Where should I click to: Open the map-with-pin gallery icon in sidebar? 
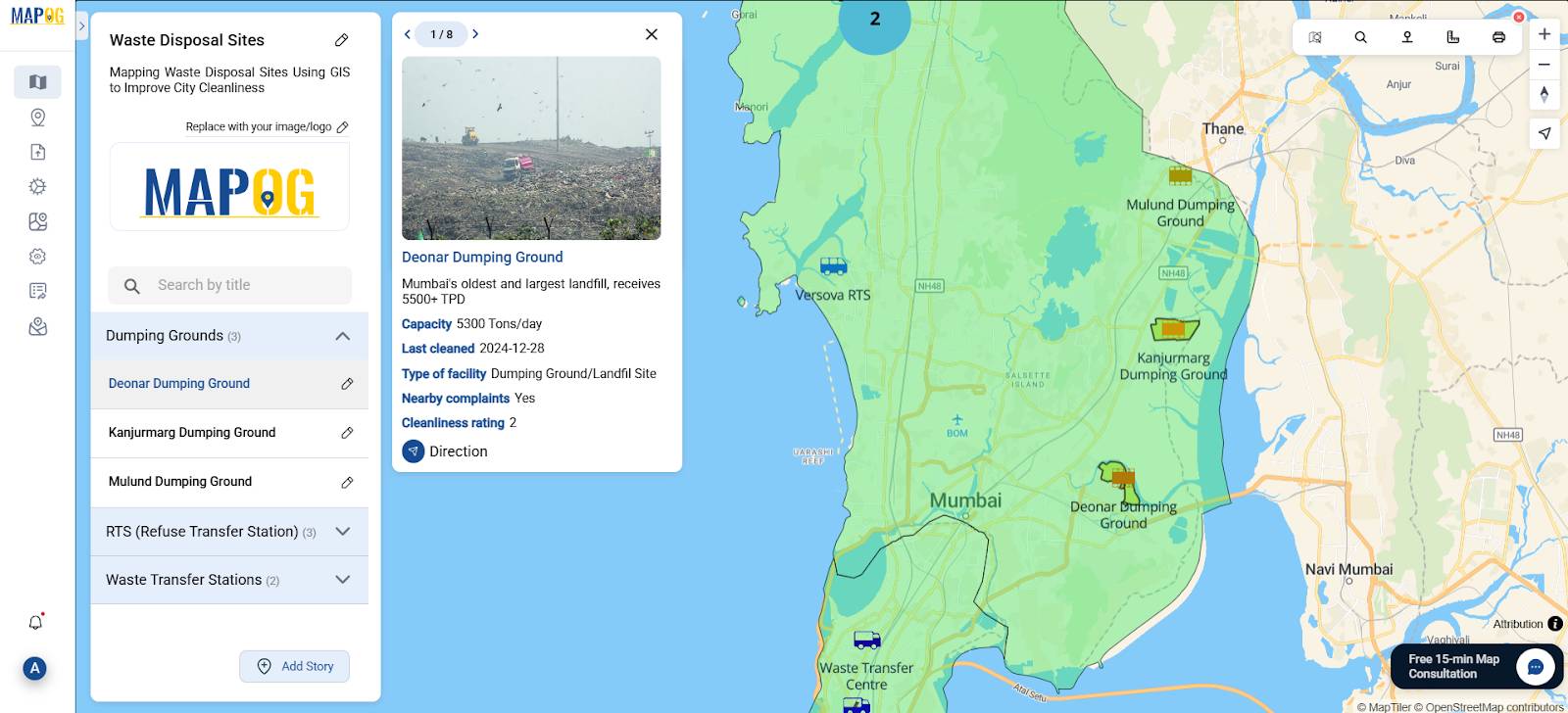click(x=37, y=221)
